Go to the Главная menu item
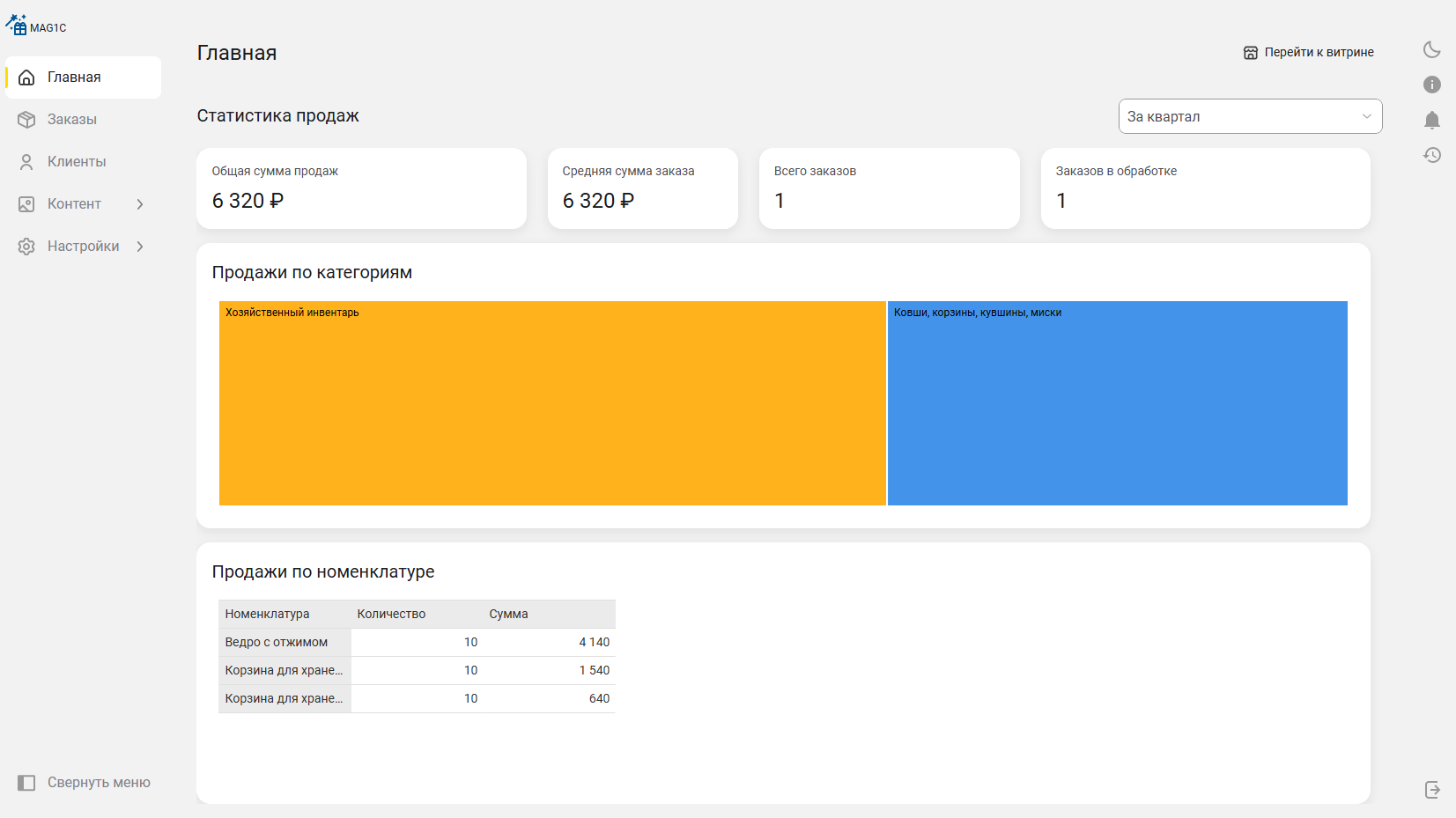1456x818 pixels. 74,77
